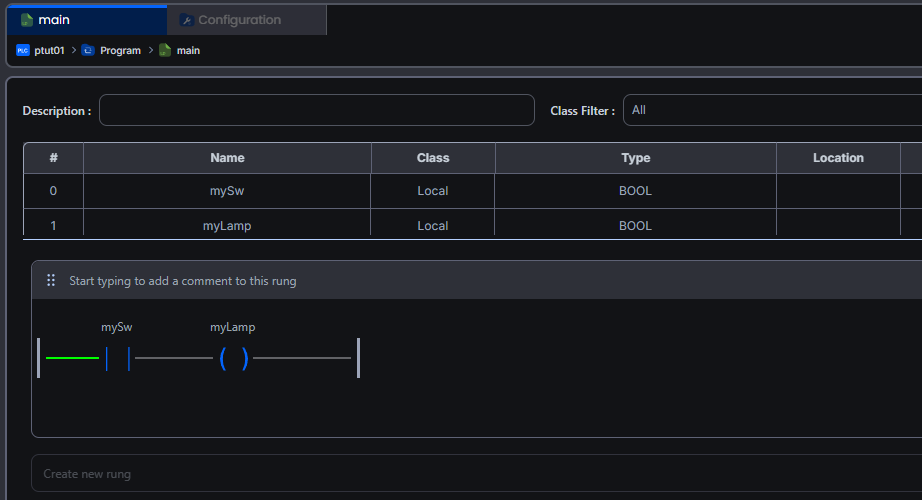
Task: Click the PLC icon beside ptut01 in breadcrumb
Action: [23, 50]
